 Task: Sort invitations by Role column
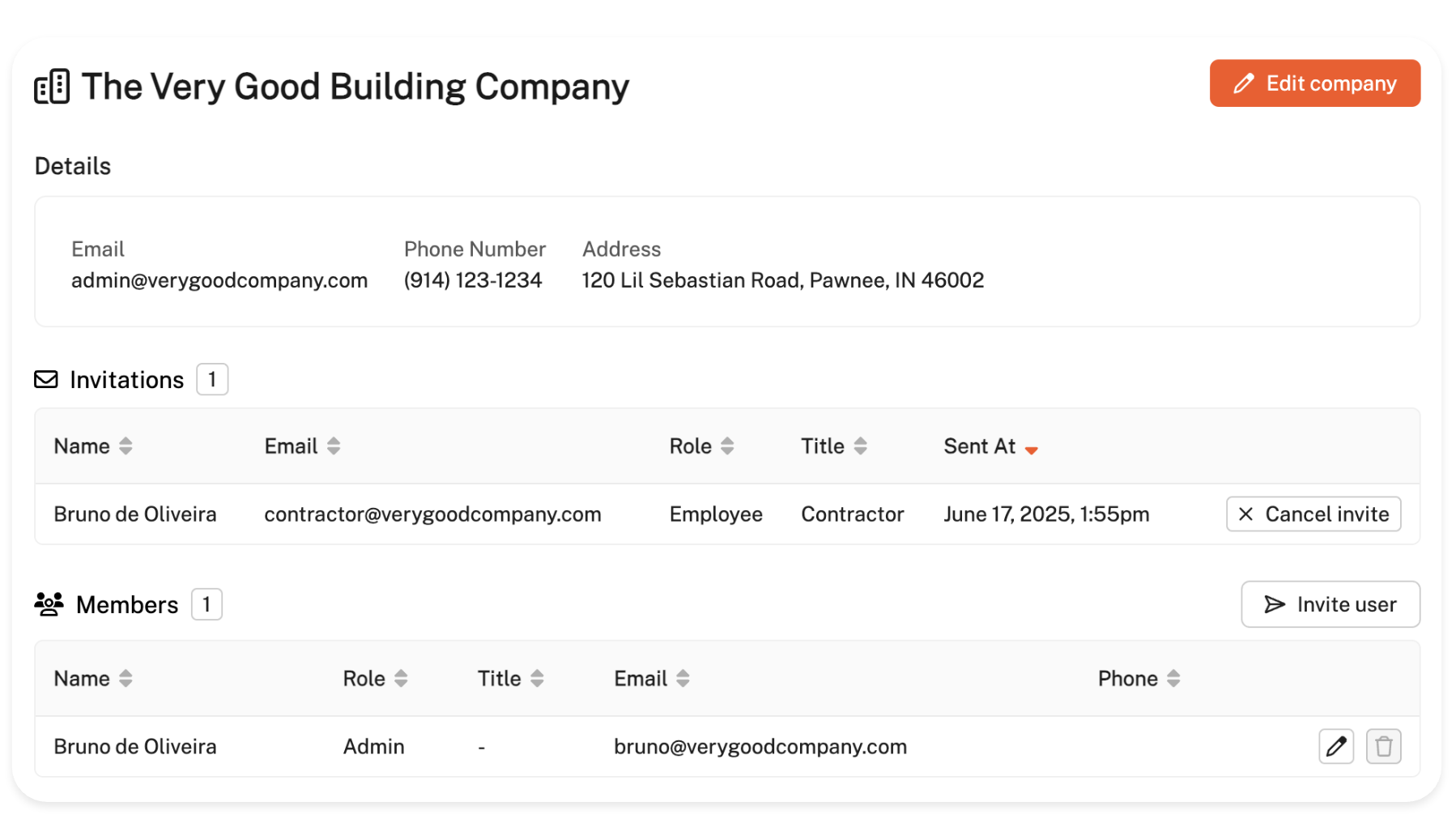click(727, 446)
